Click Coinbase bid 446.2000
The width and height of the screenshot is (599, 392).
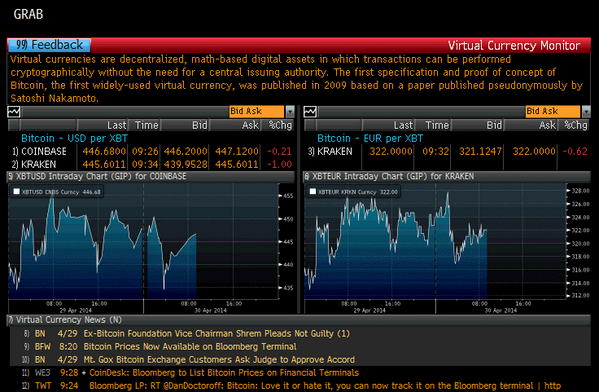coord(185,151)
